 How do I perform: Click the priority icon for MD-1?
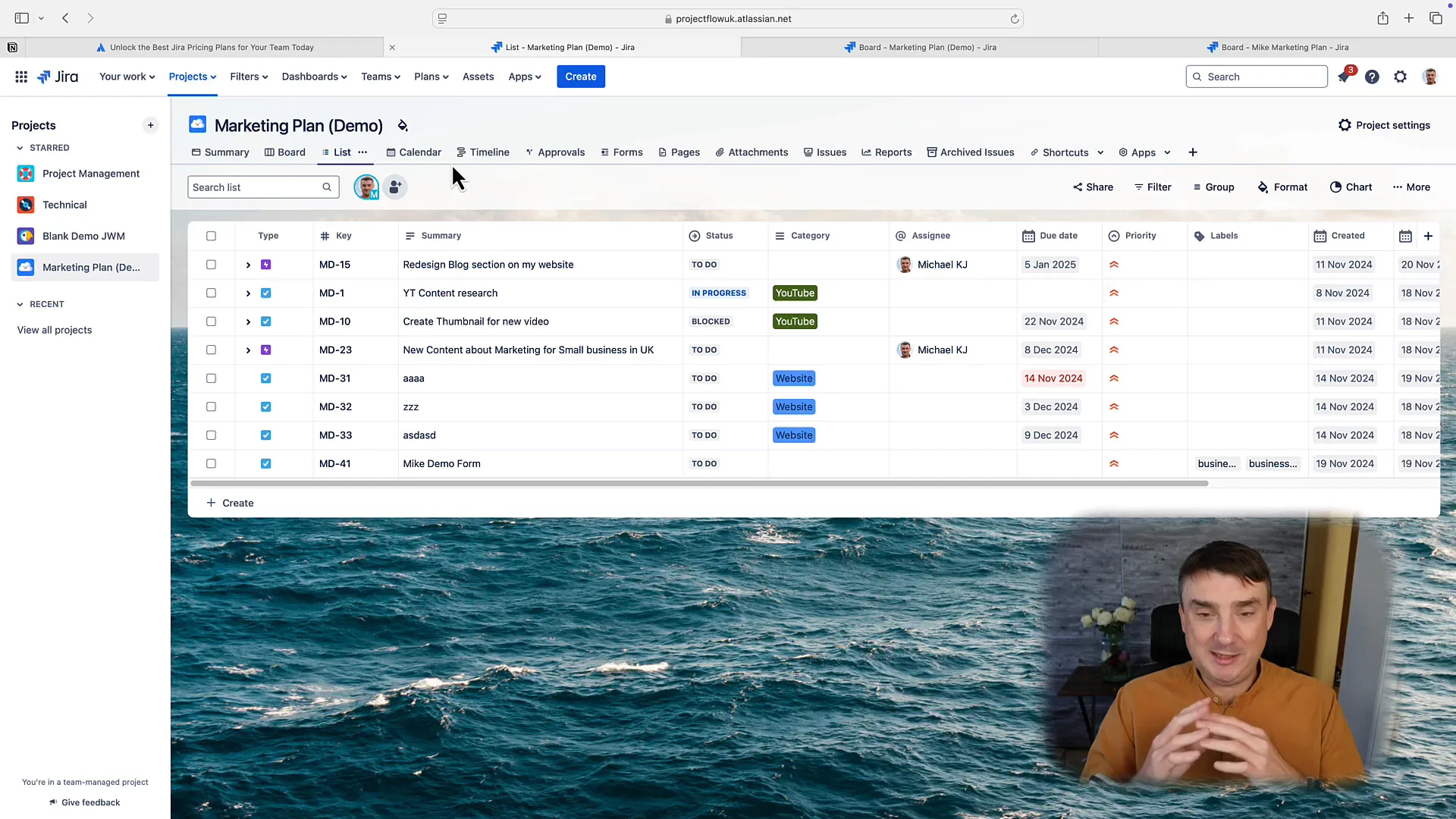click(x=1114, y=293)
